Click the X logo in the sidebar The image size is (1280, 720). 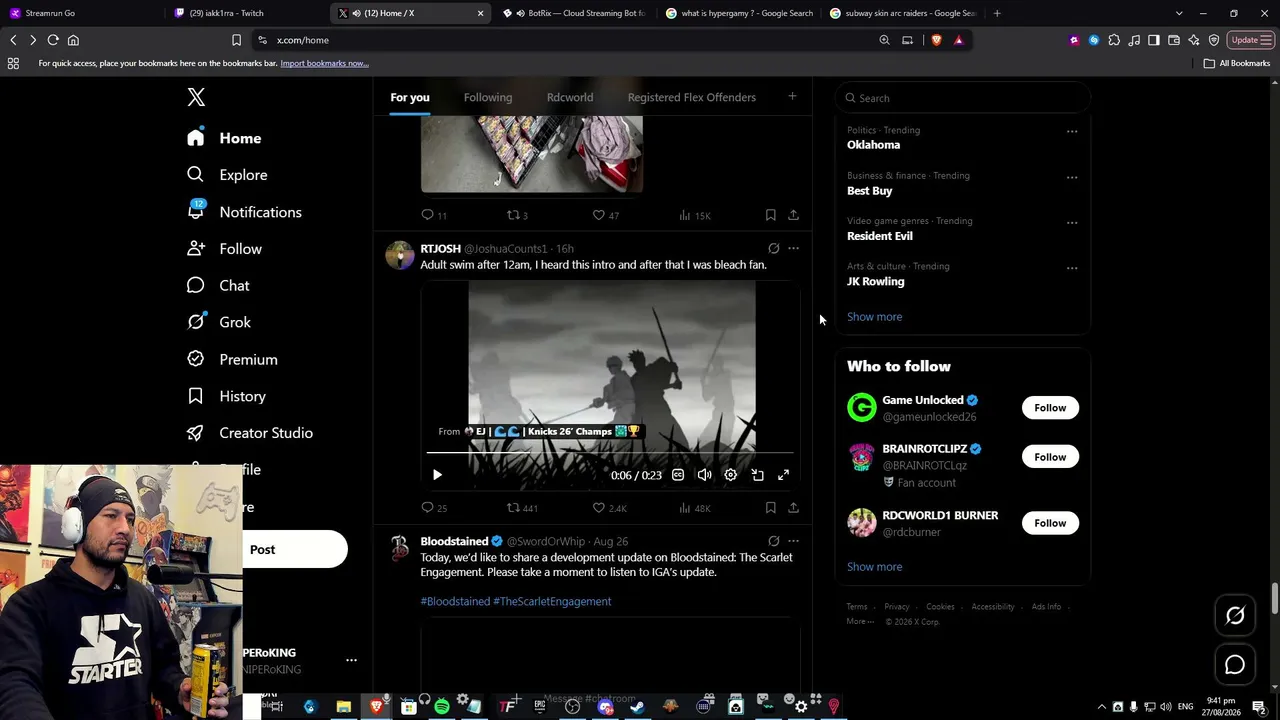(x=196, y=97)
